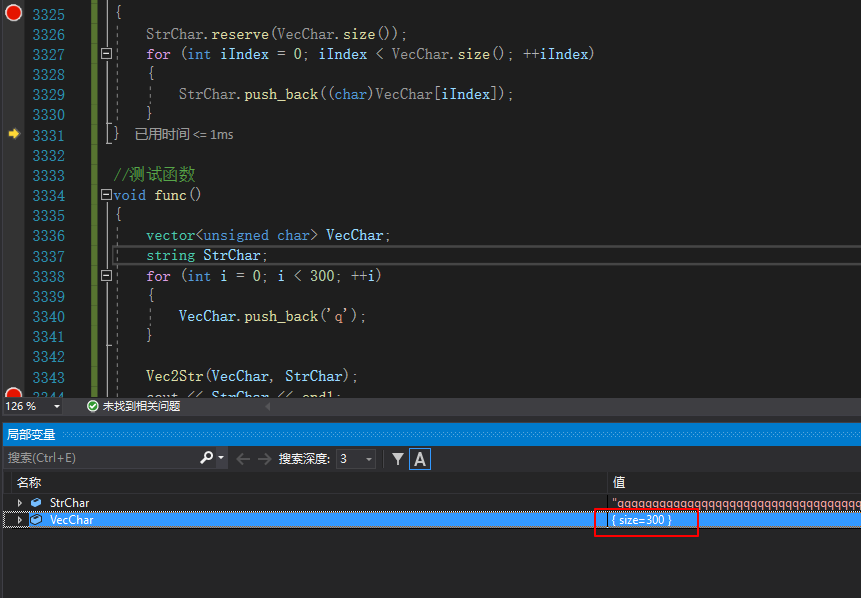Click the filter funnel icon
Viewport: 861px width, 598px height.
[x=398, y=459]
